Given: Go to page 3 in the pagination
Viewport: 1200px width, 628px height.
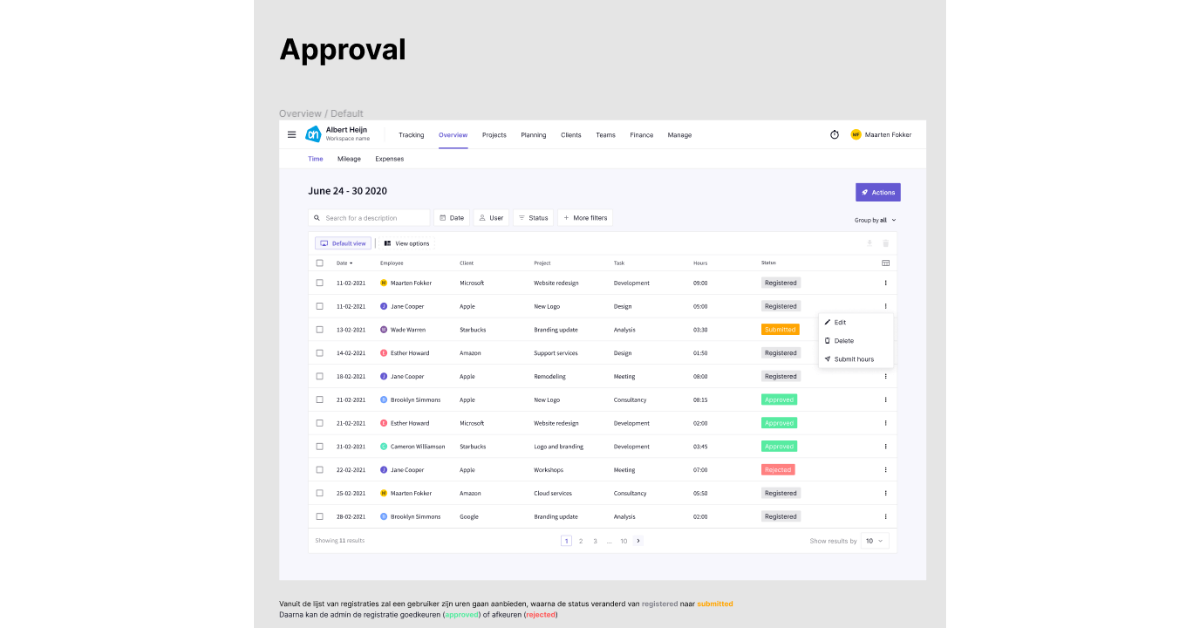Looking at the screenshot, I should tap(595, 540).
